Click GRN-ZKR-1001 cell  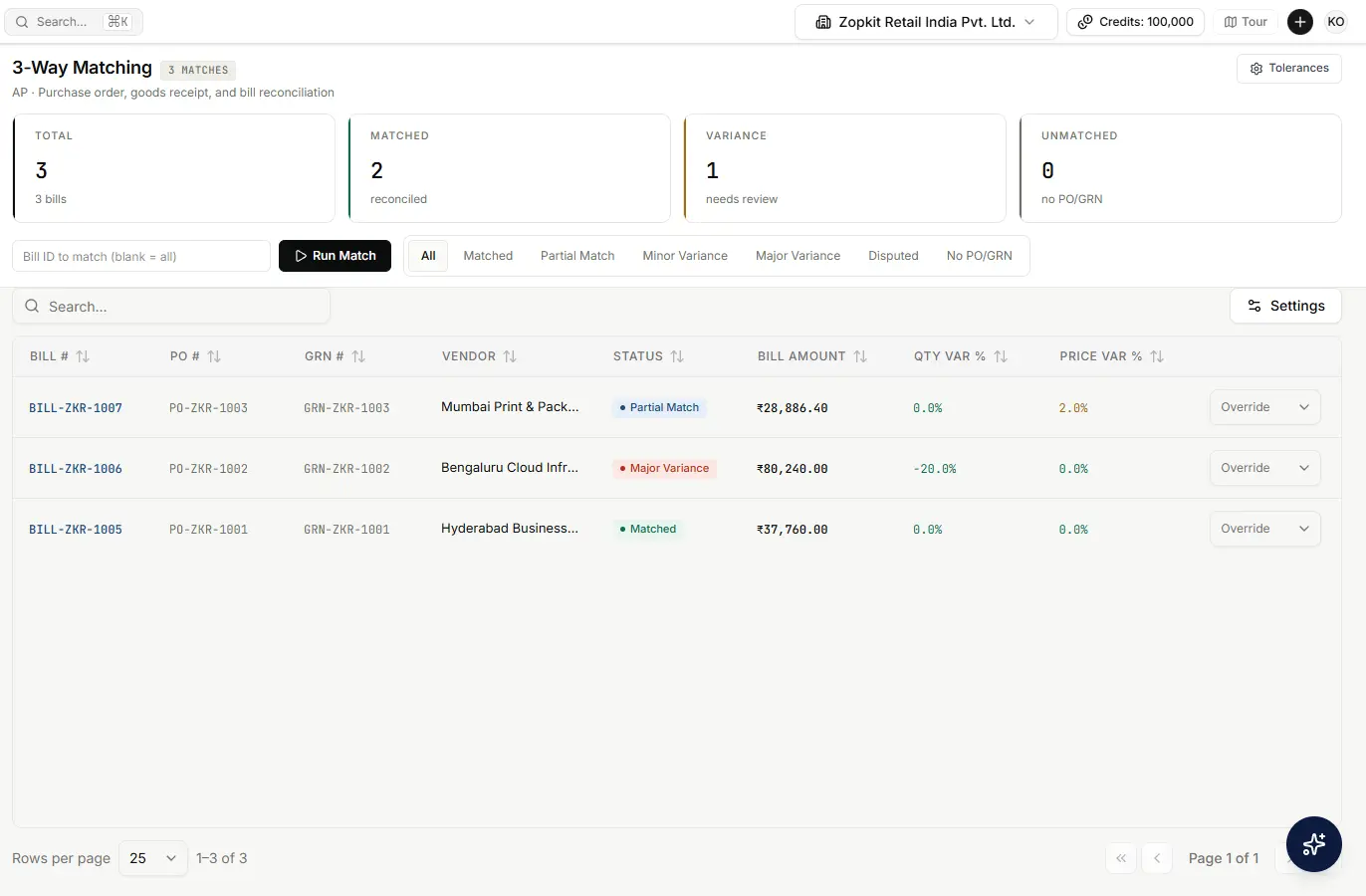coord(346,530)
